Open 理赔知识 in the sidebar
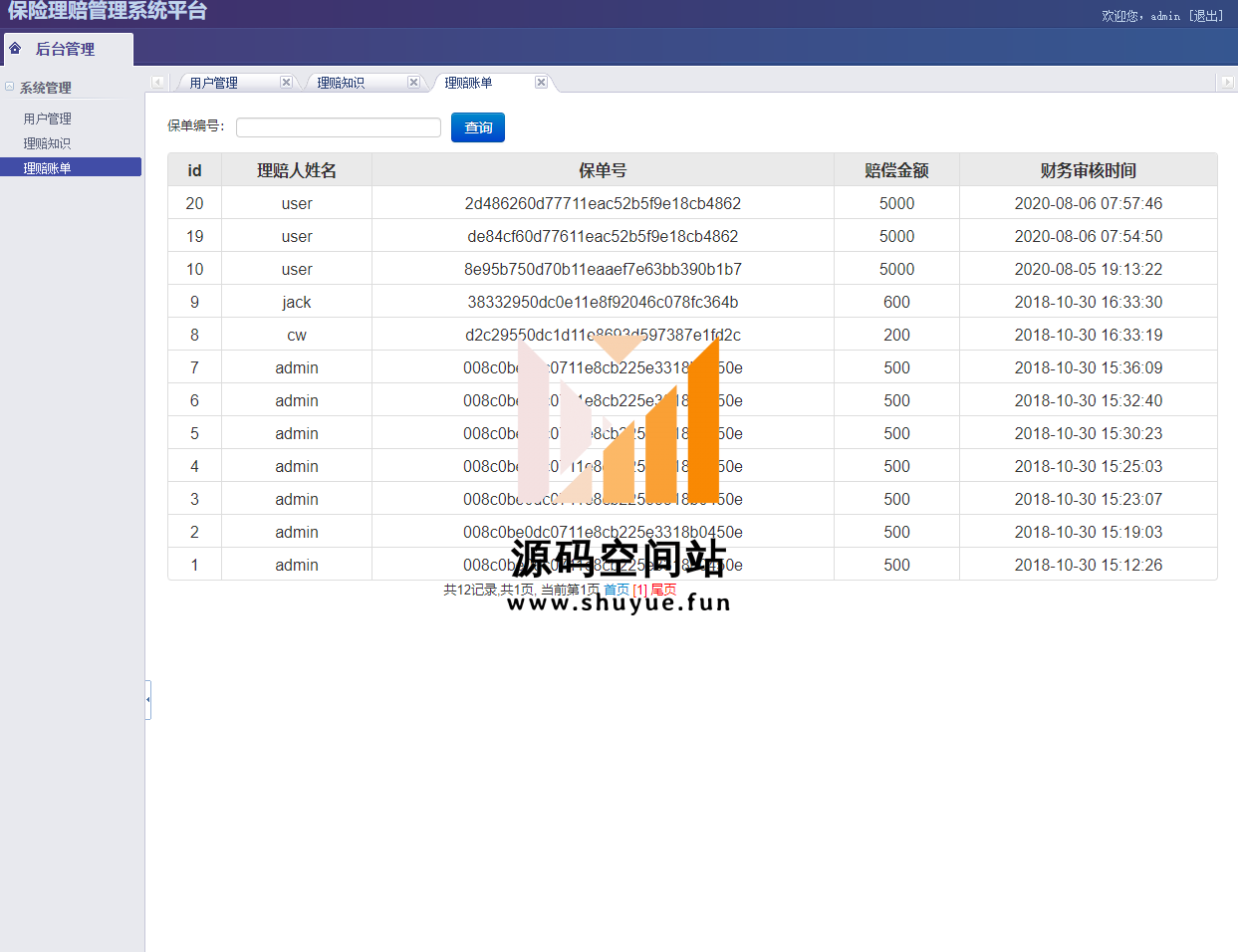This screenshot has width=1238, height=952. [47, 143]
